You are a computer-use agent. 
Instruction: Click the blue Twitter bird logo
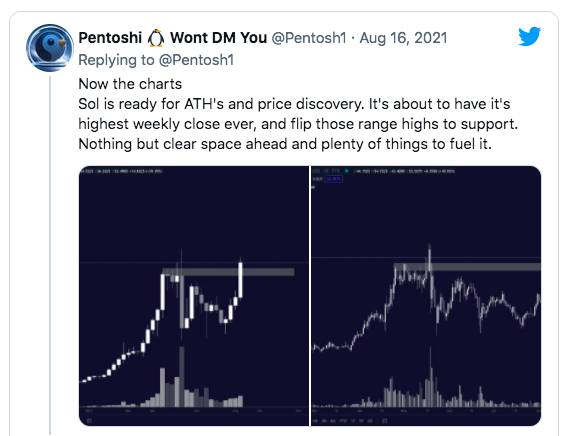[x=529, y=37]
